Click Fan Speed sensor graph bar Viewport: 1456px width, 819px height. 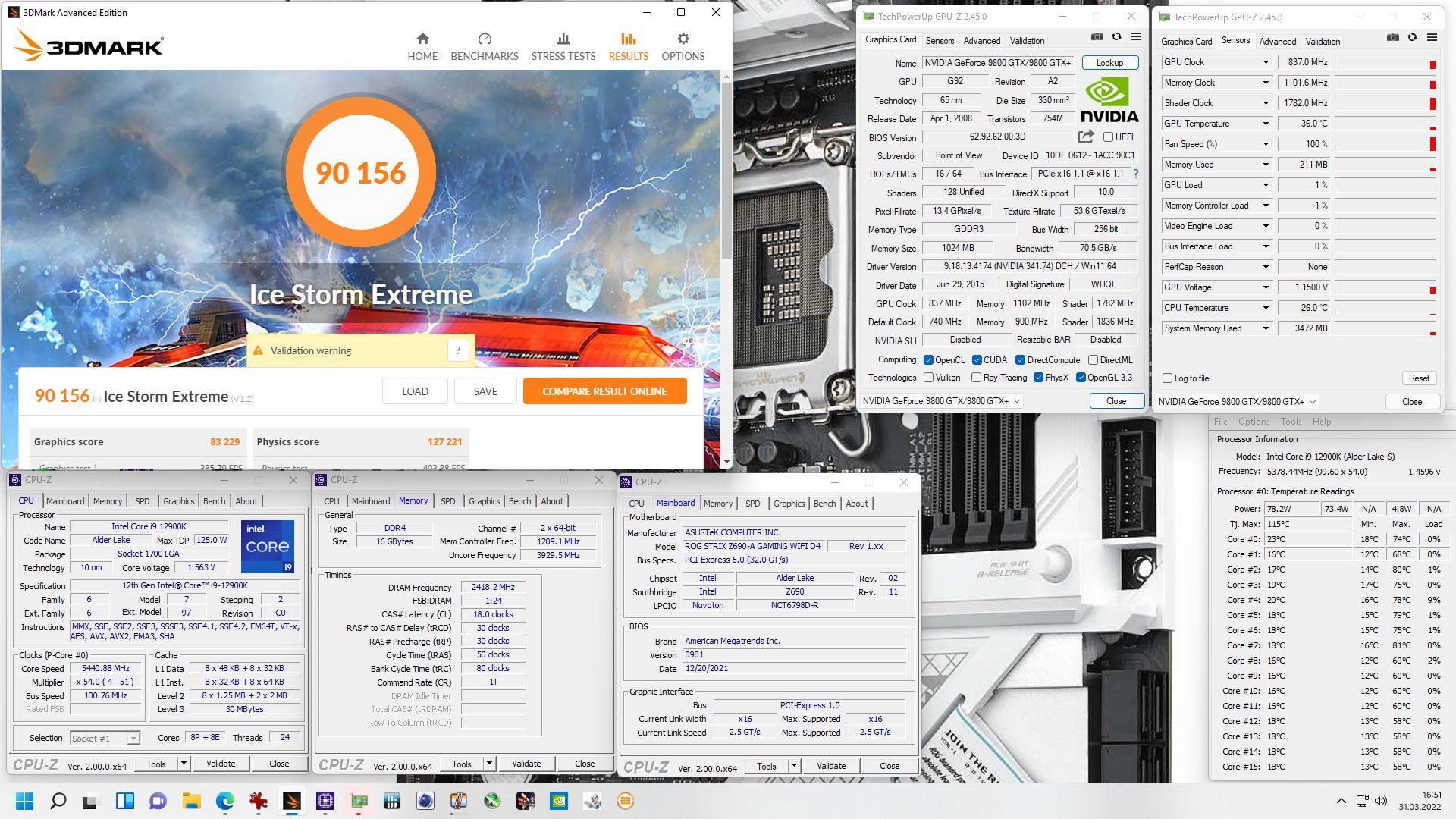pyautogui.click(x=1385, y=144)
